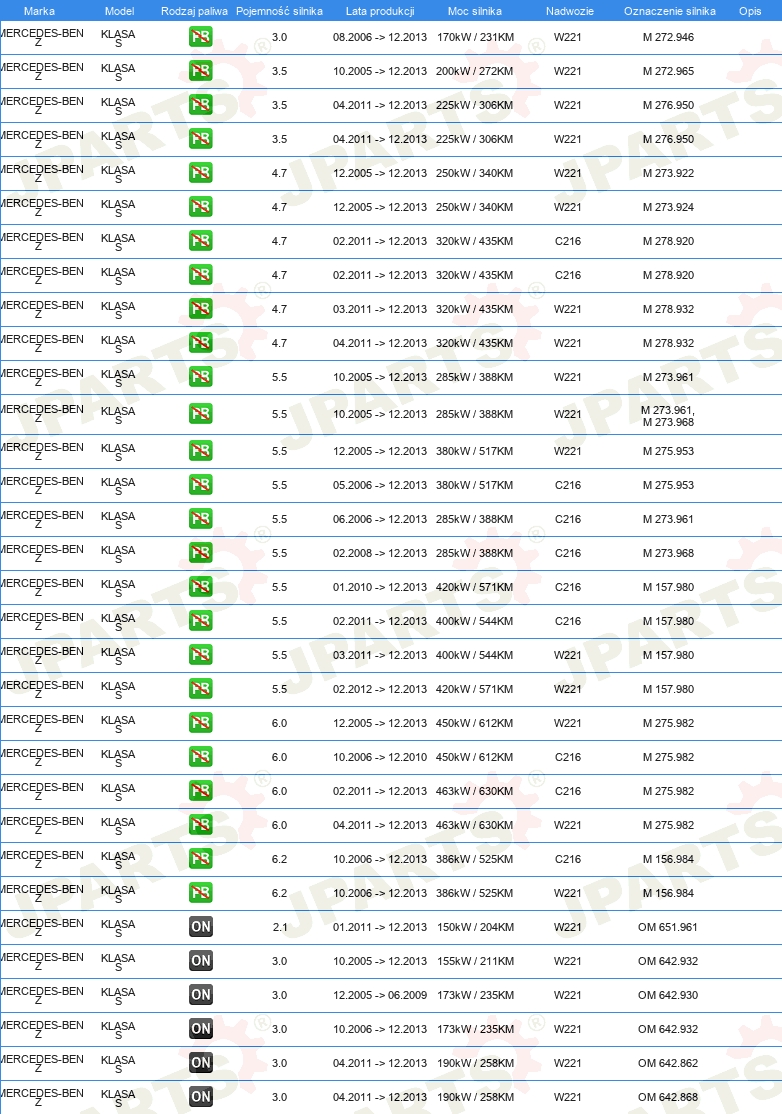Click the engine code cell M 273.924
782x1114 pixels.
(x=668, y=207)
